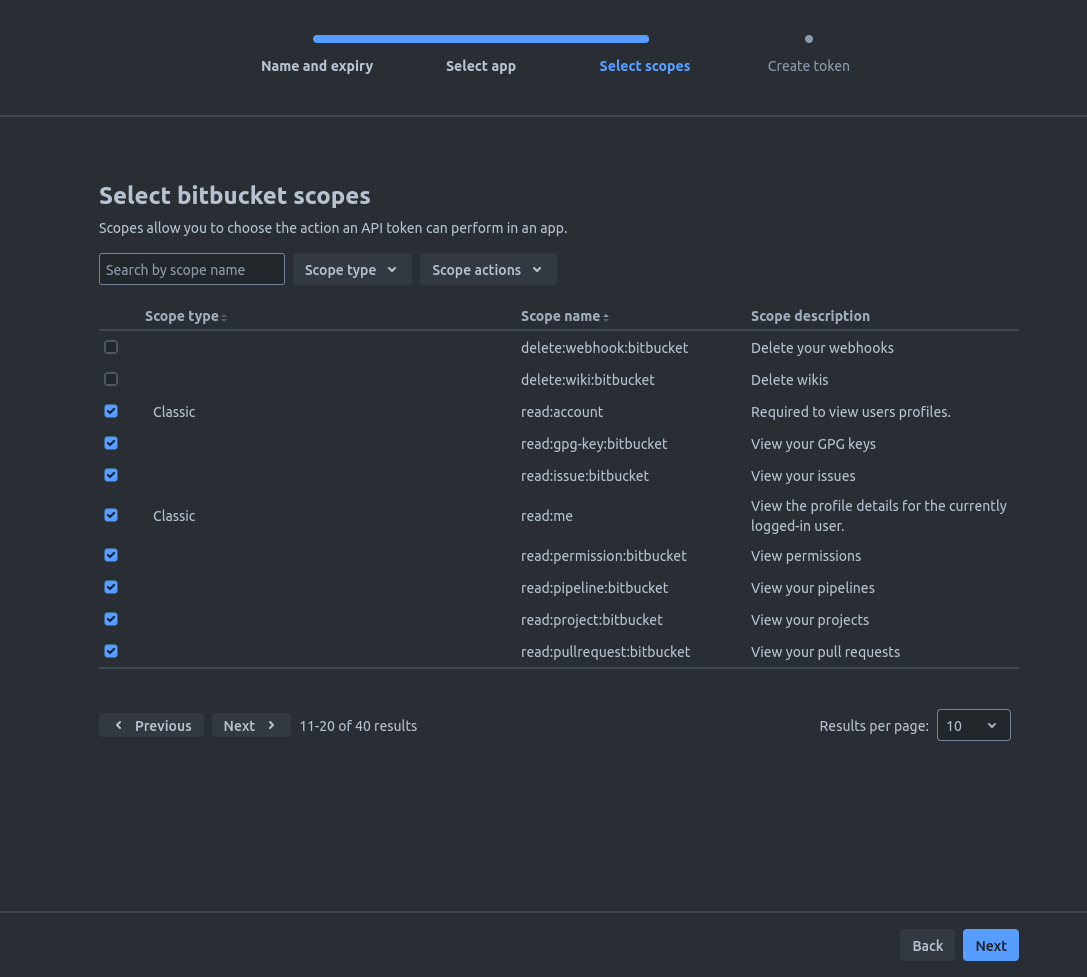The image size is (1087, 977).
Task: Select the Select scopes step
Action: [645, 66]
